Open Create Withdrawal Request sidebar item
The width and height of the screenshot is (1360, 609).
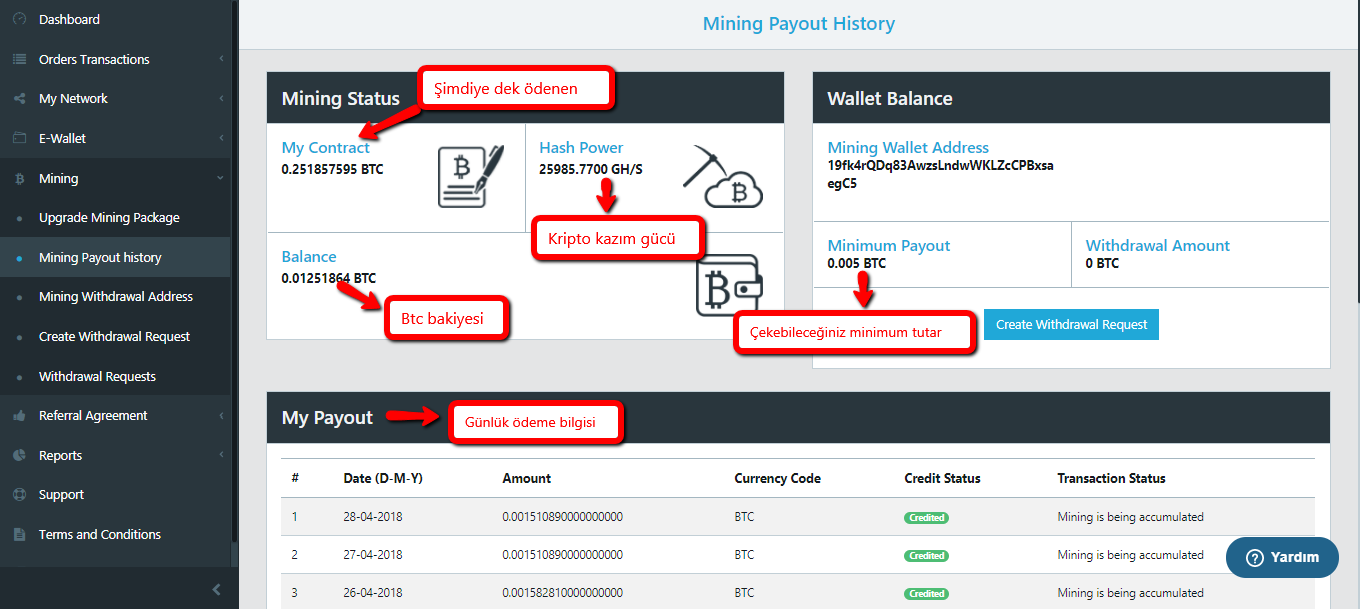(x=115, y=337)
